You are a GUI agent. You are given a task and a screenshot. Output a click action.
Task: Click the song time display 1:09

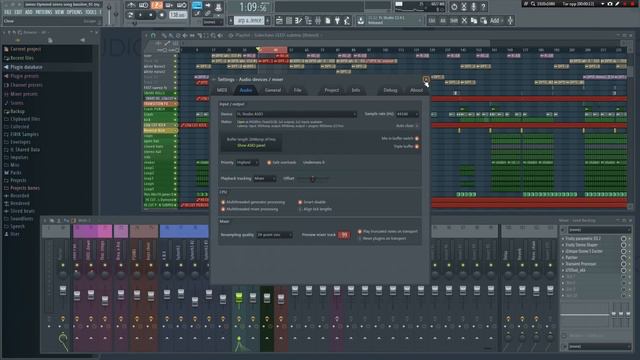point(253,7)
